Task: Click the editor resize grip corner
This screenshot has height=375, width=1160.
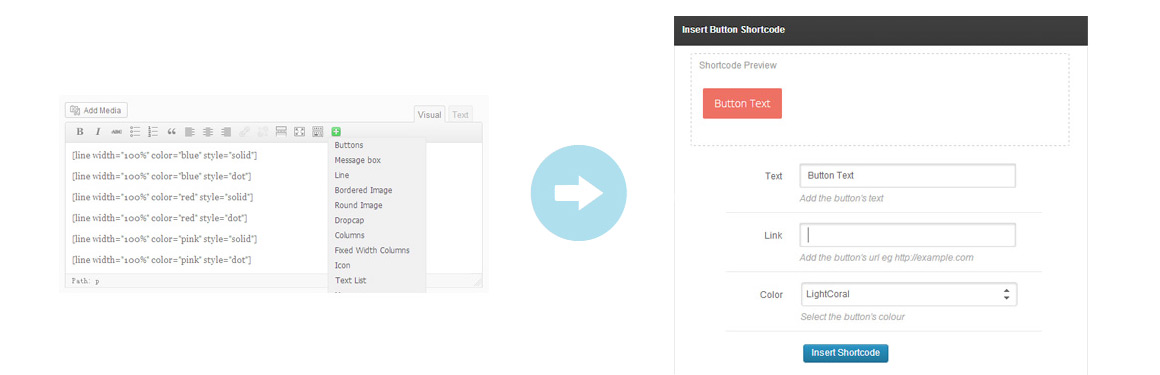Action: pyautogui.click(x=477, y=283)
